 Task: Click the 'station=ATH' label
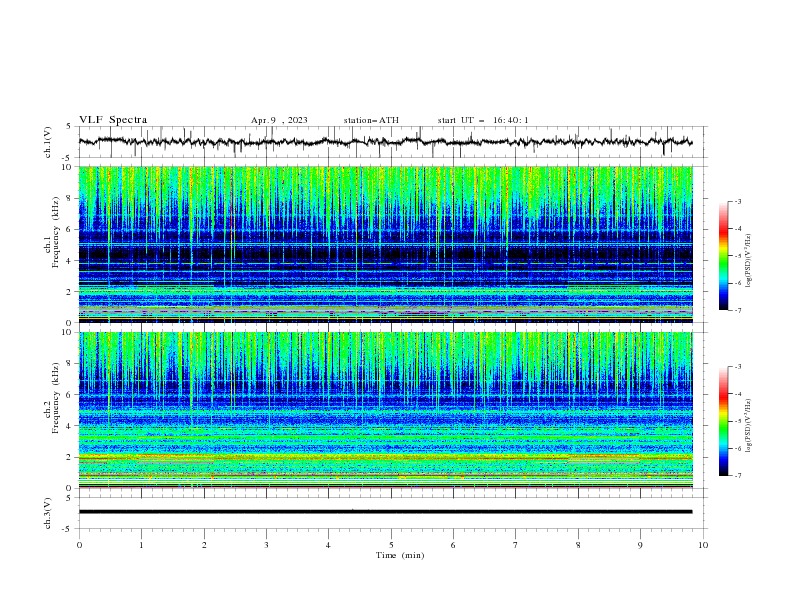(x=371, y=120)
